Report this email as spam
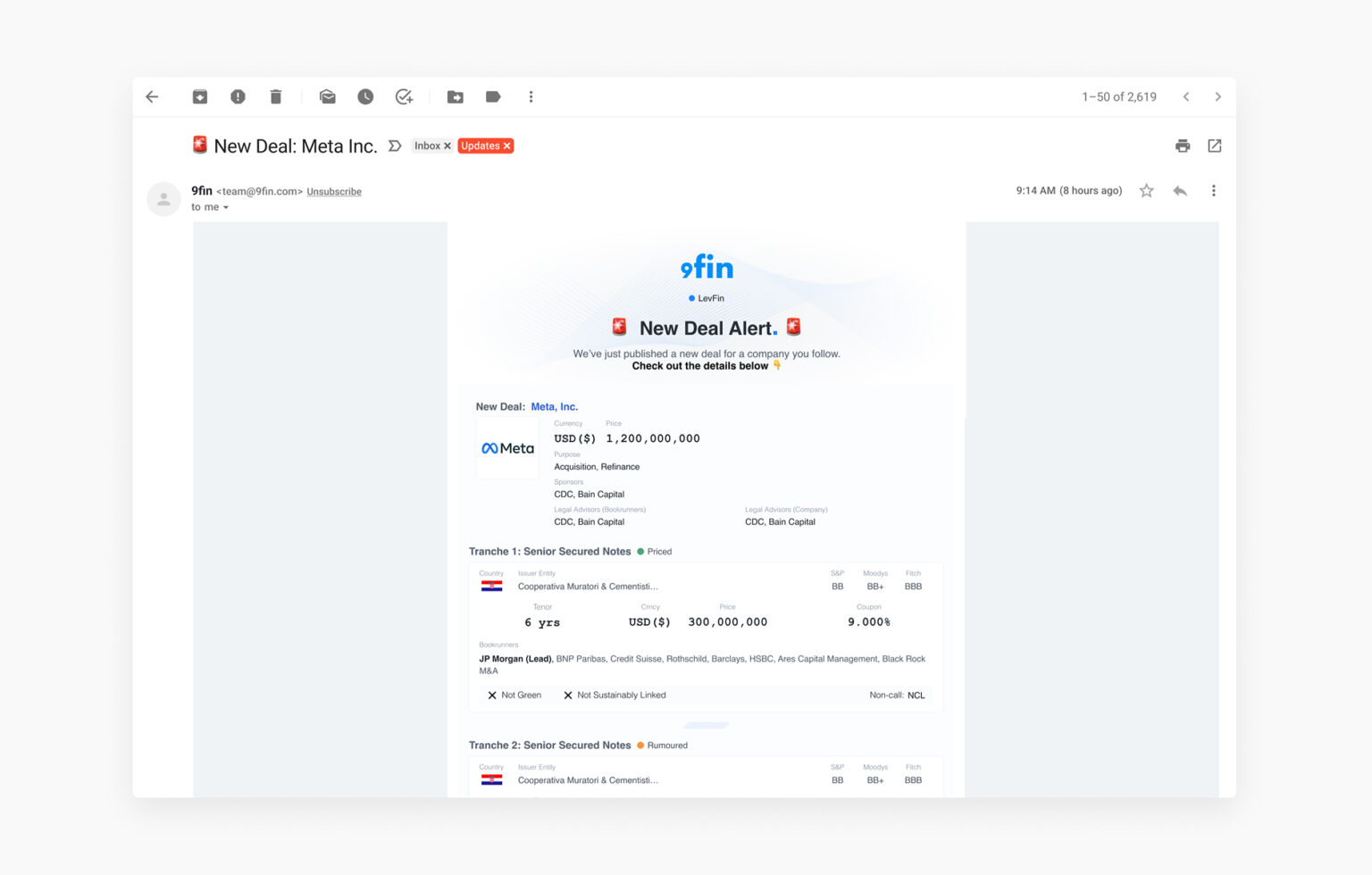Image resolution: width=1372 pixels, height=875 pixels. click(x=238, y=96)
